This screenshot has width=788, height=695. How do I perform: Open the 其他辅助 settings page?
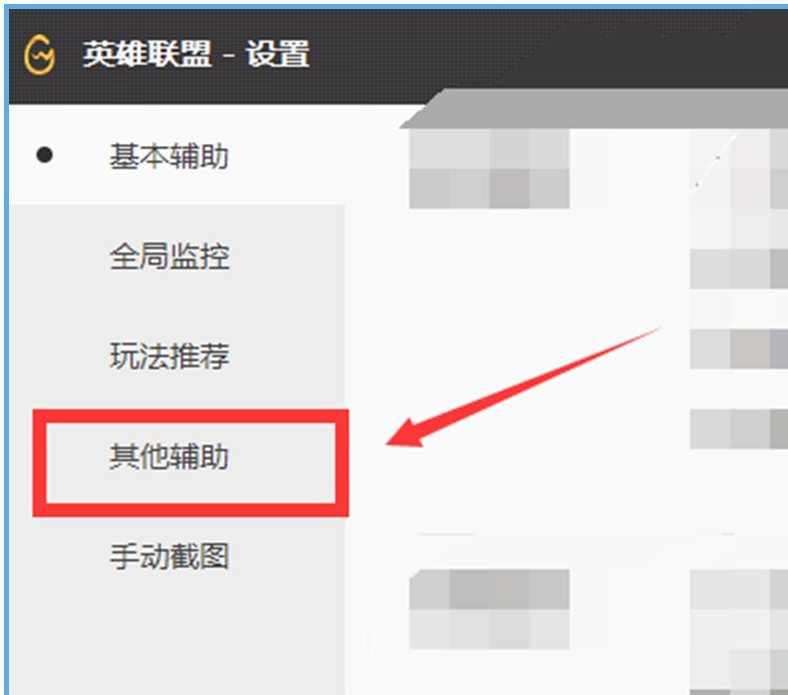(x=169, y=456)
